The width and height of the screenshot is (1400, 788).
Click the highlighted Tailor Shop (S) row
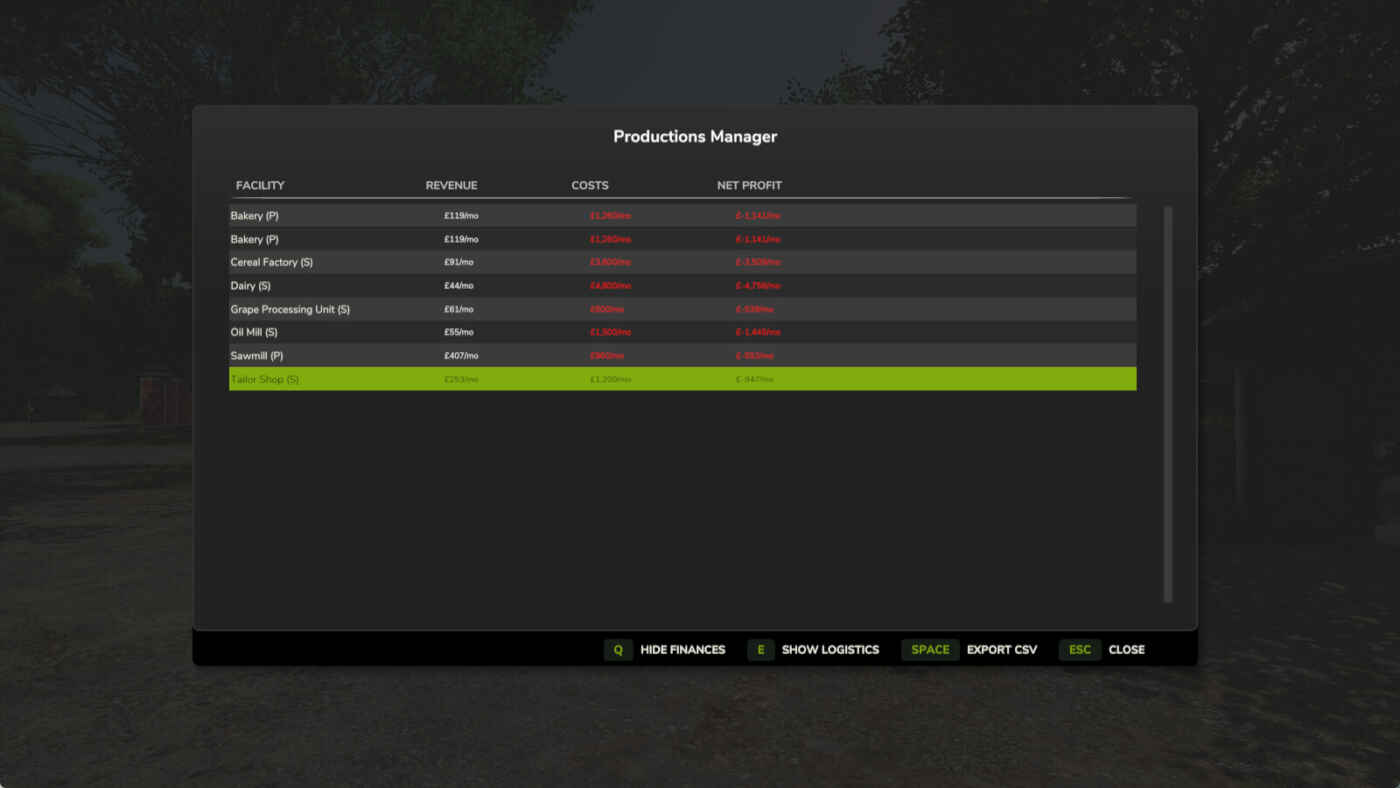click(x=682, y=379)
